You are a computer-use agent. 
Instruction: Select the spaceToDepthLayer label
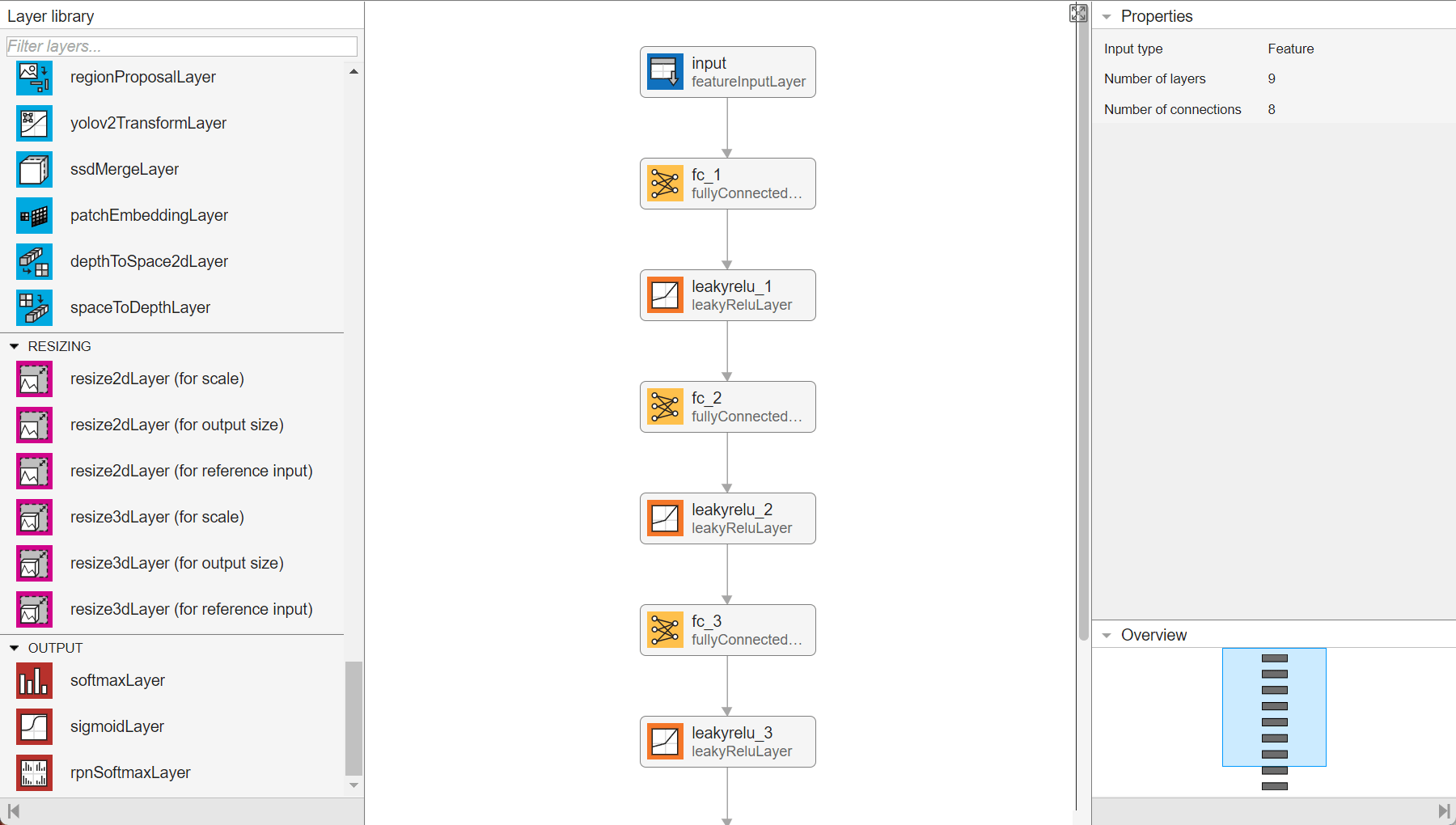tap(140, 307)
